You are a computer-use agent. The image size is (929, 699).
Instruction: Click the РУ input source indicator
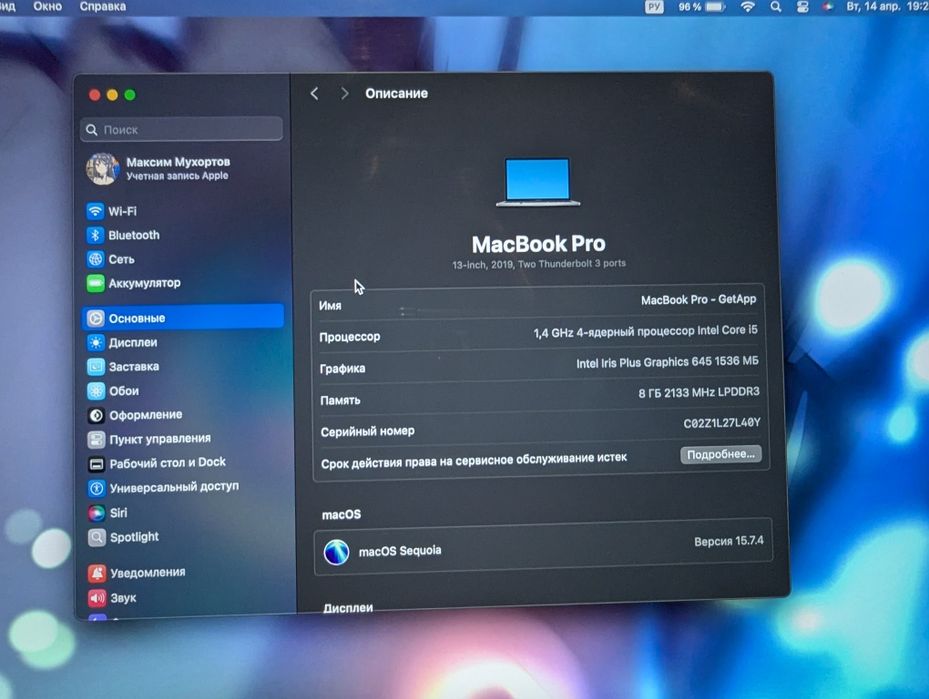coord(654,7)
